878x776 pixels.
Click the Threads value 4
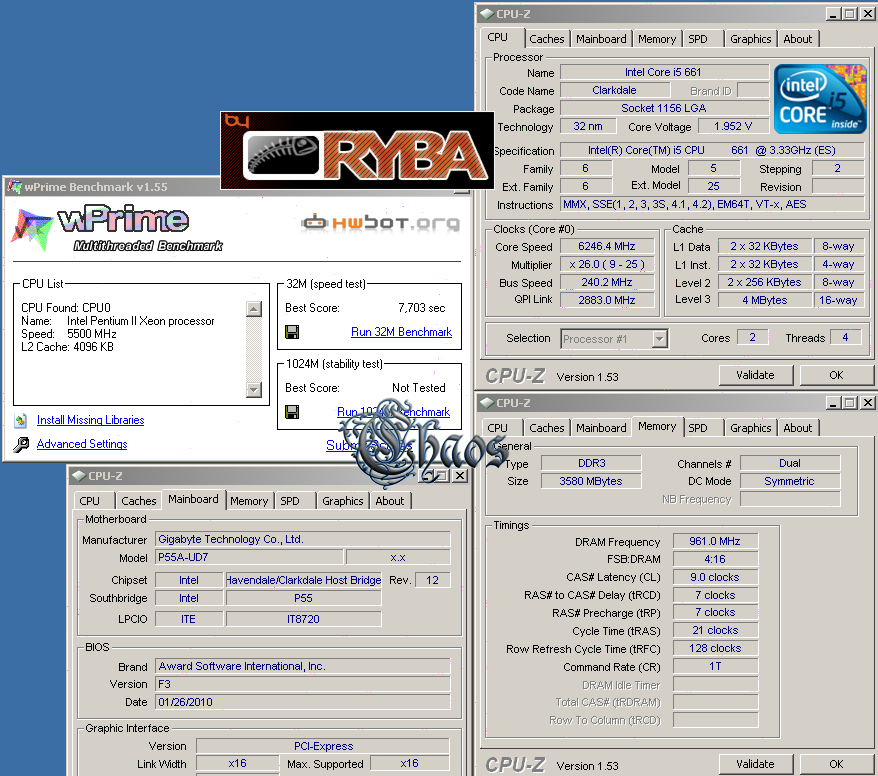(x=846, y=338)
